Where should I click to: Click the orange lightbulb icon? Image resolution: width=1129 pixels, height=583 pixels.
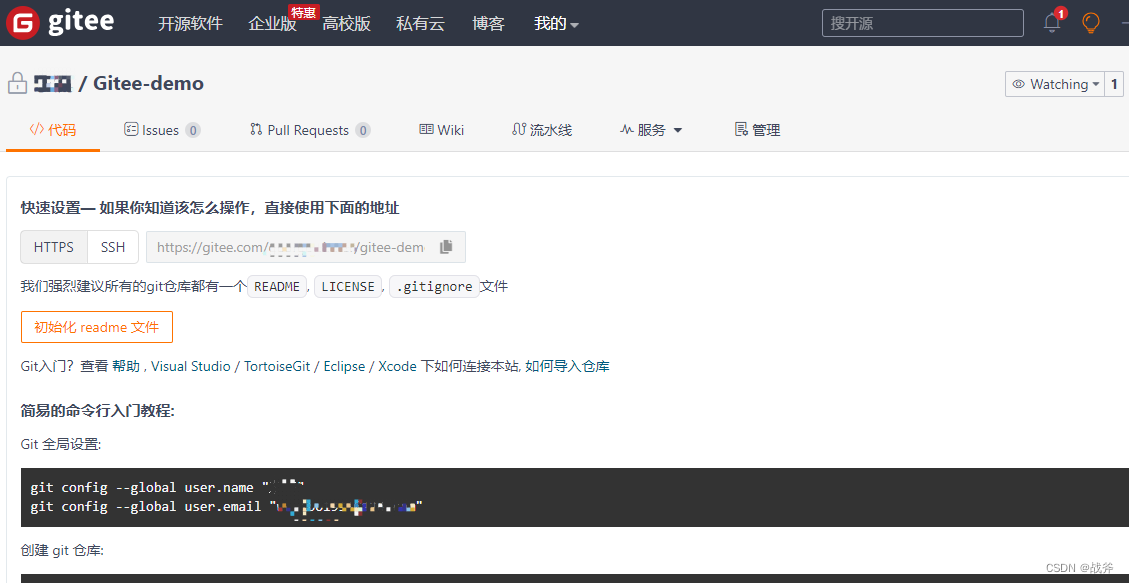coord(1091,23)
